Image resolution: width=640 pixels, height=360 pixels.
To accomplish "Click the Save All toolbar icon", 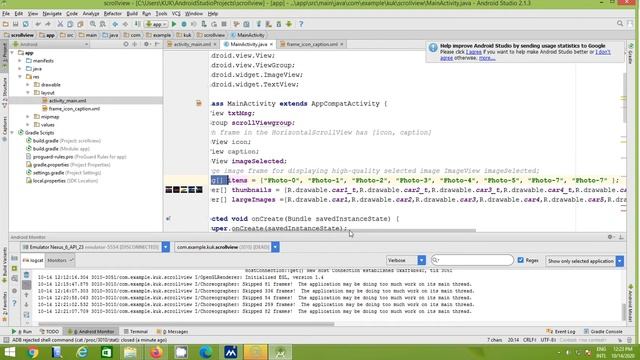I will [16, 24].
